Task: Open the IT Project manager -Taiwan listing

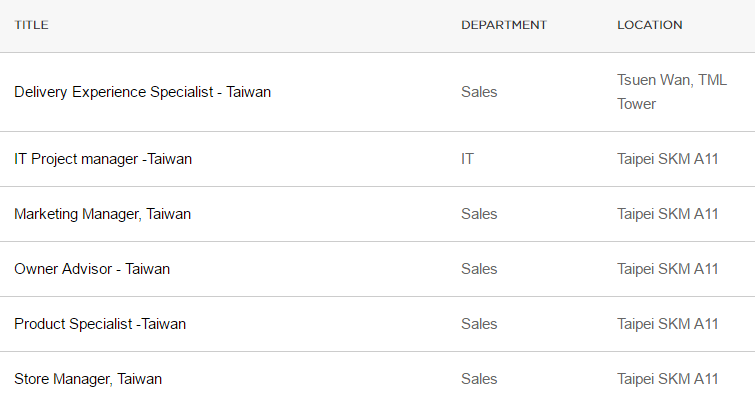Action: point(103,159)
